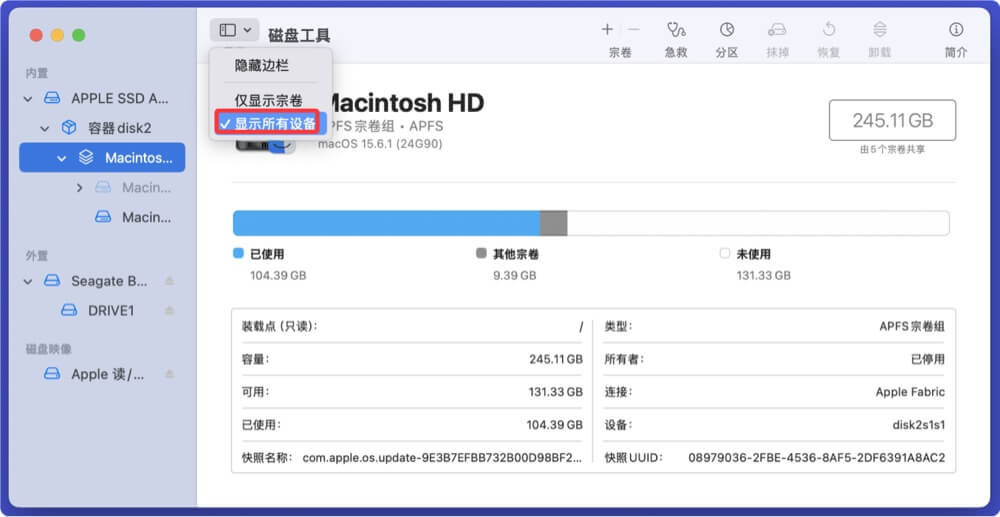Click the 快照 UUID value

tap(816, 457)
